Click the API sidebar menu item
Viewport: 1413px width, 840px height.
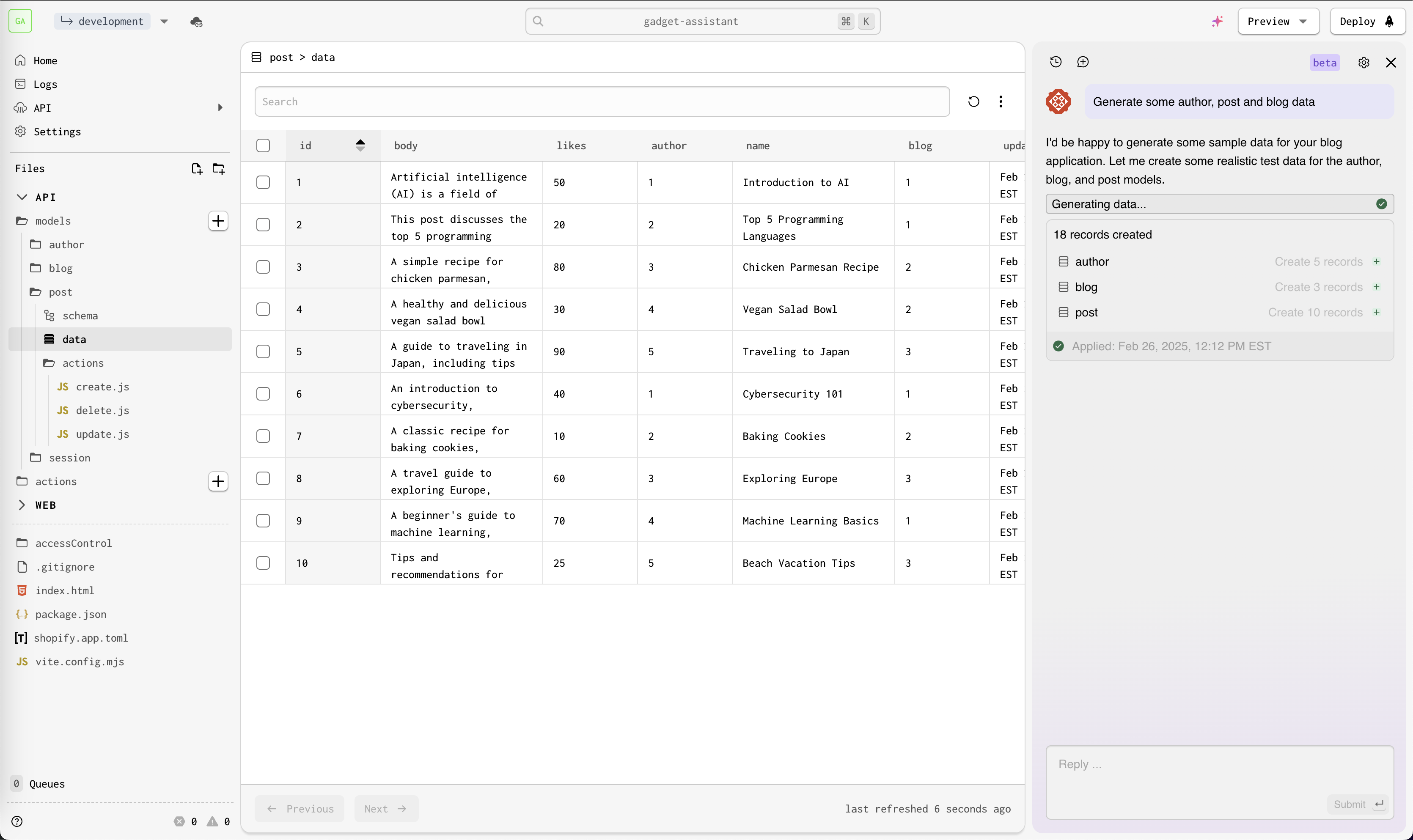click(x=42, y=107)
